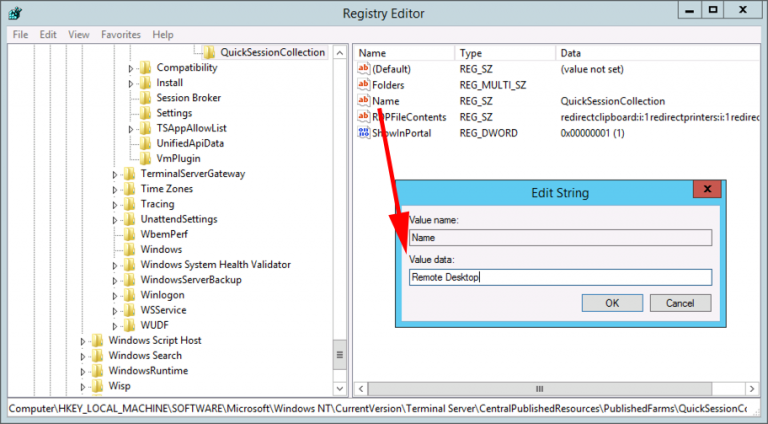Click values pane scroll right arrow
The height and width of the screenshot is (424, 768).
click(x=752, y=389)
